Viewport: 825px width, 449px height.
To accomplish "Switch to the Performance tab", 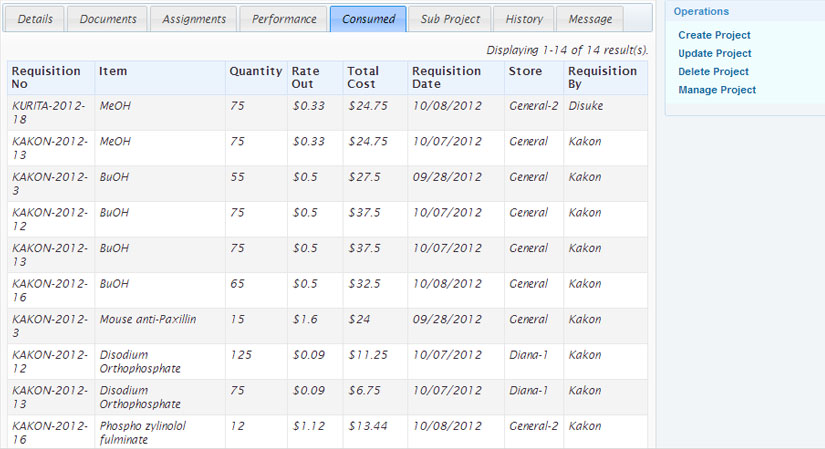I will pyautogui.click(x=284, y=19).
